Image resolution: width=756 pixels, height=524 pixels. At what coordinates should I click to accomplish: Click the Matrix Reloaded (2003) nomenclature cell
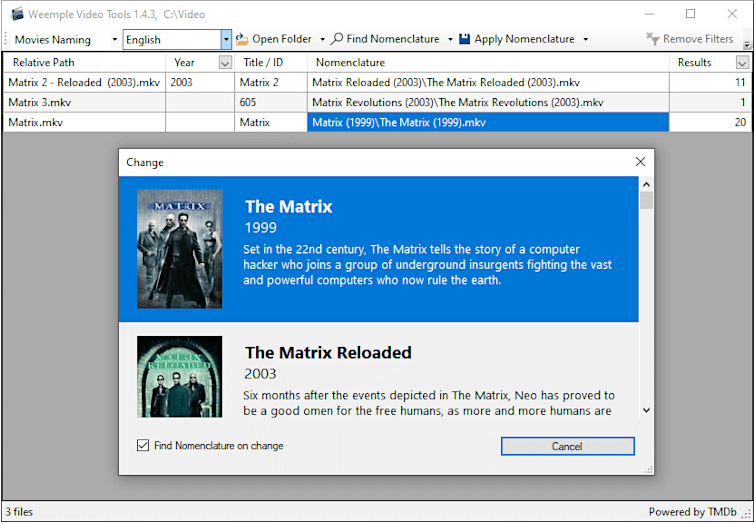click(488, 82)
